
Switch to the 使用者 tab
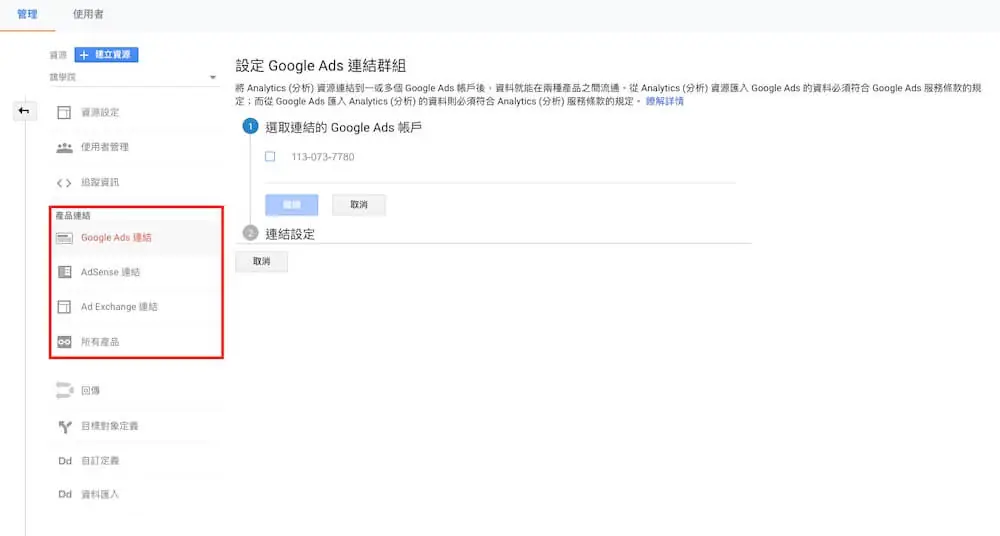[x=87, y=14]
